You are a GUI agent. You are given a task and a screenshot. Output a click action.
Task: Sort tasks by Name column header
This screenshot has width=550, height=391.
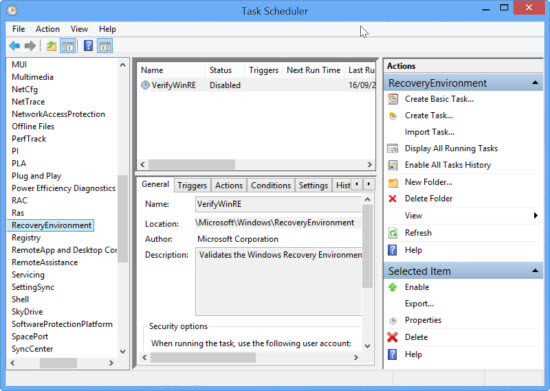[171, 70]
